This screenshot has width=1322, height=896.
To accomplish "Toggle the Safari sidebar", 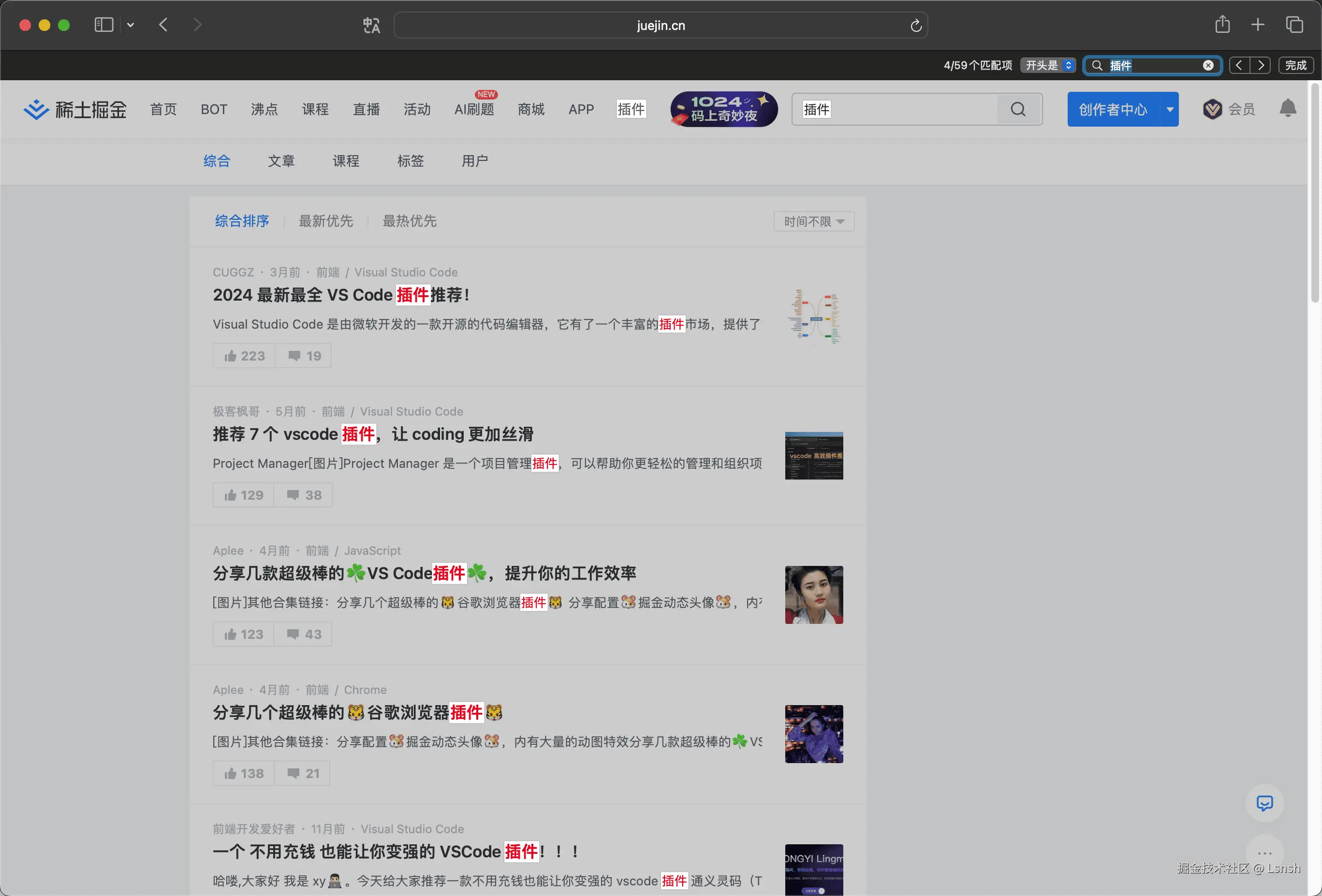I will click(103, 25).
